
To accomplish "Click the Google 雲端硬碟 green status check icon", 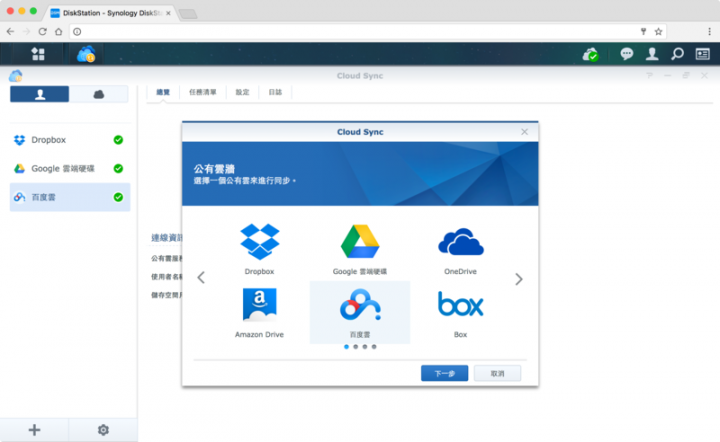I will pyautogui.click(x=118, y=168).
